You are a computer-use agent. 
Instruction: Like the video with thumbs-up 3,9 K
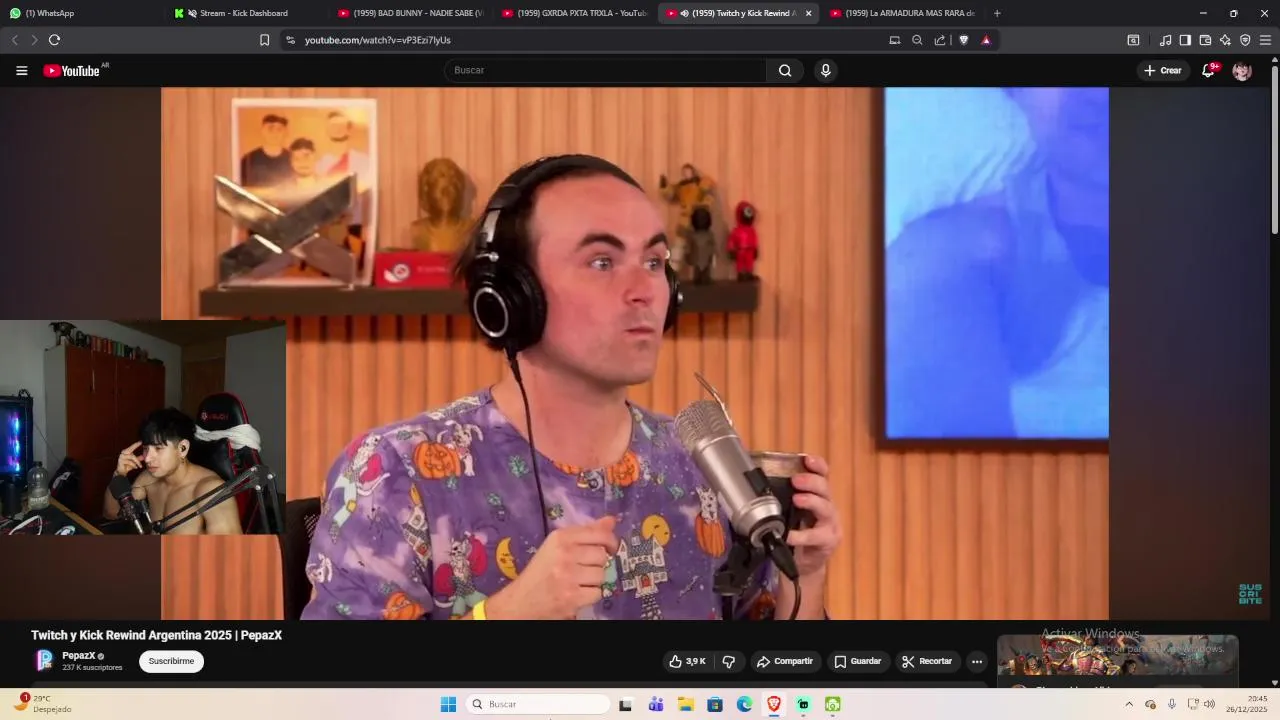point(688,661)
